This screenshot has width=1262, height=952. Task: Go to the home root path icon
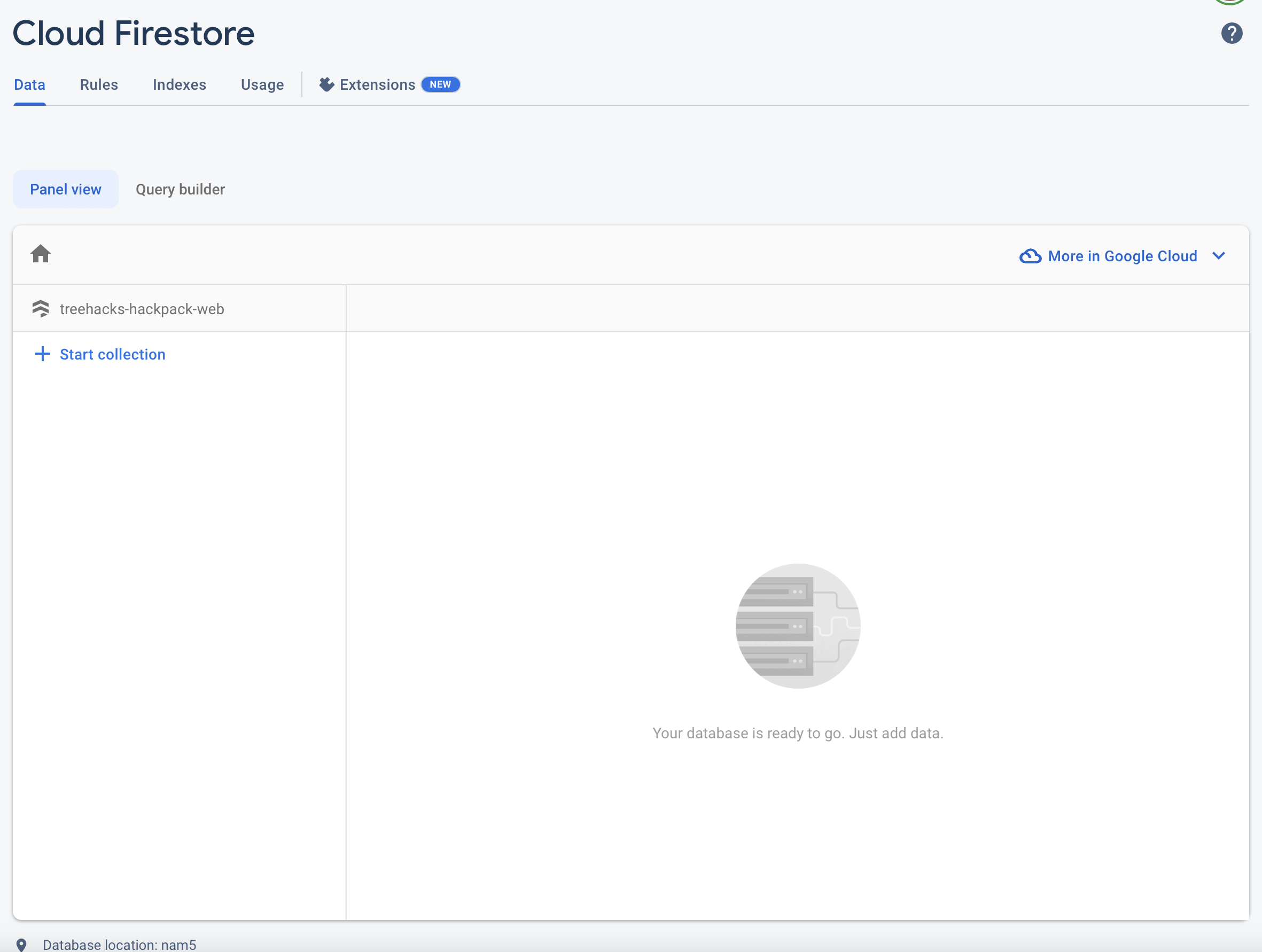point(41,254)
